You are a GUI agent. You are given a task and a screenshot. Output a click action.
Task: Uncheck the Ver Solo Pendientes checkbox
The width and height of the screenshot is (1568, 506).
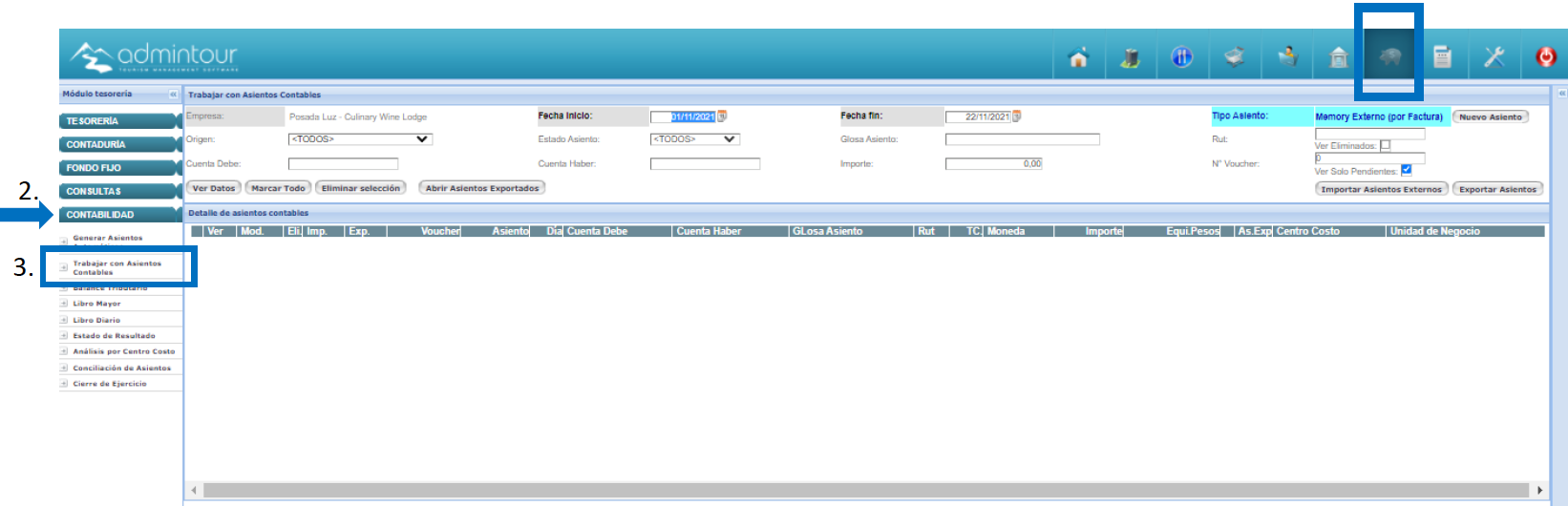click(x=1406, y=170)
